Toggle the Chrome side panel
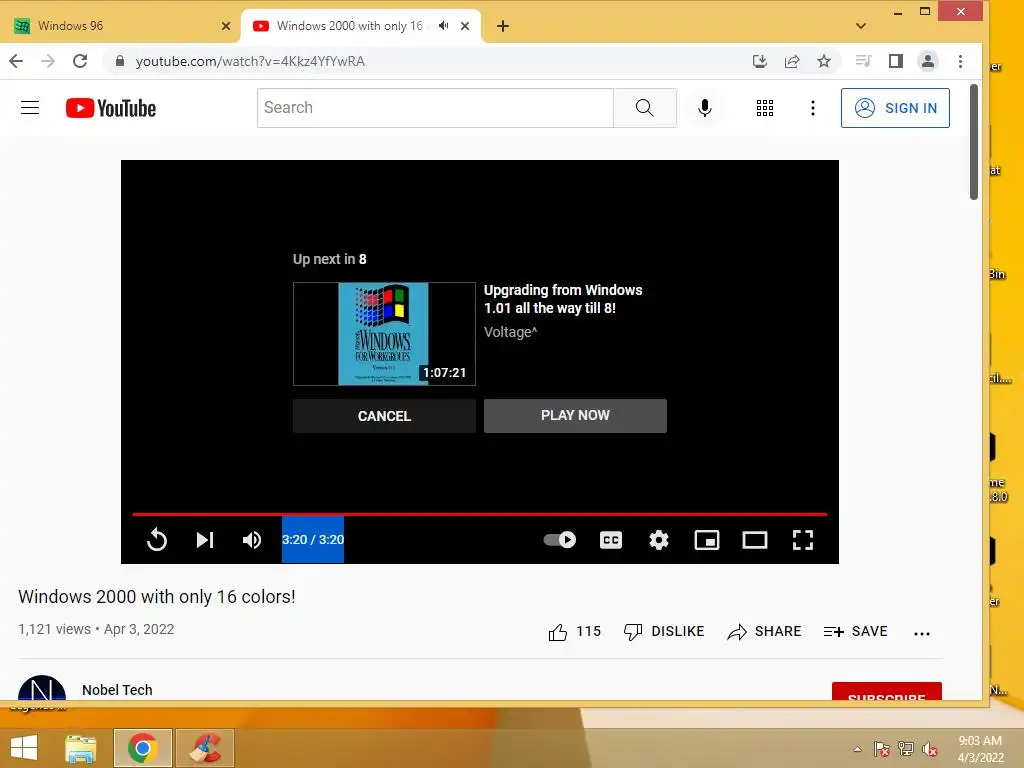The height and width of the screenshot is (768, 1024). 895,61
